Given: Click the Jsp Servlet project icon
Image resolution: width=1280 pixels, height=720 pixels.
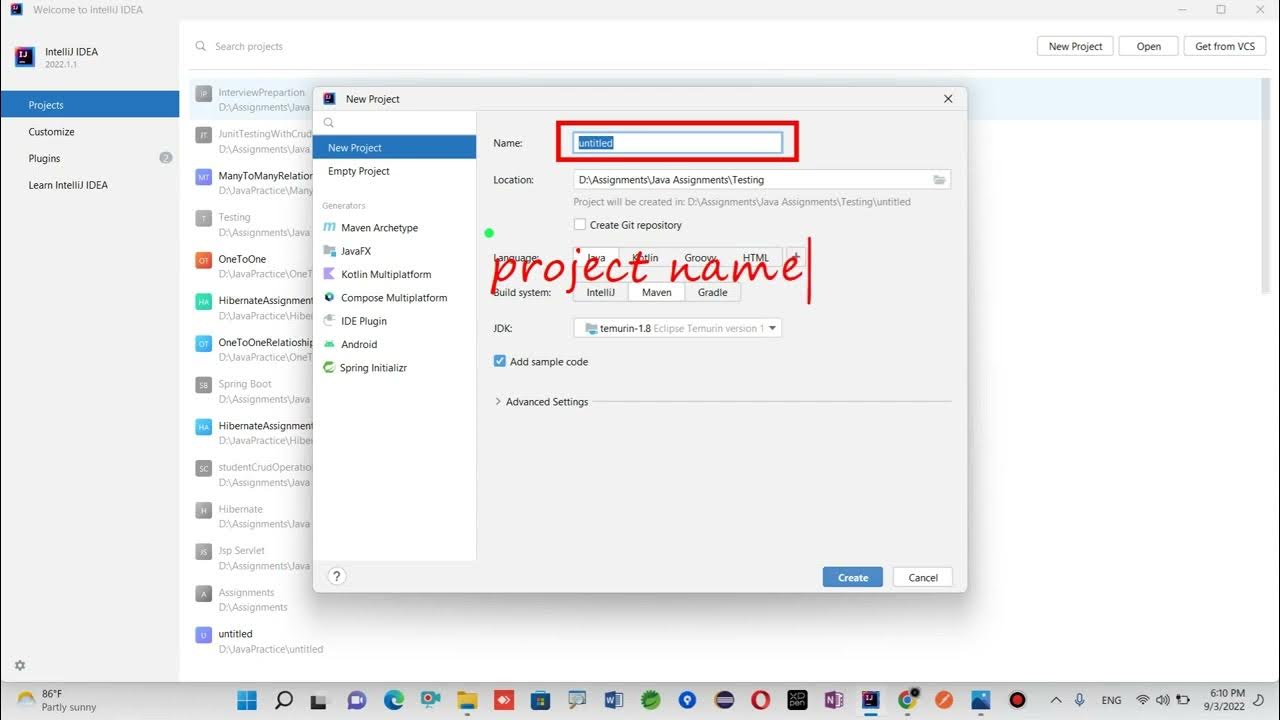Looking at the screenshot, I should [x=203, y=551].
